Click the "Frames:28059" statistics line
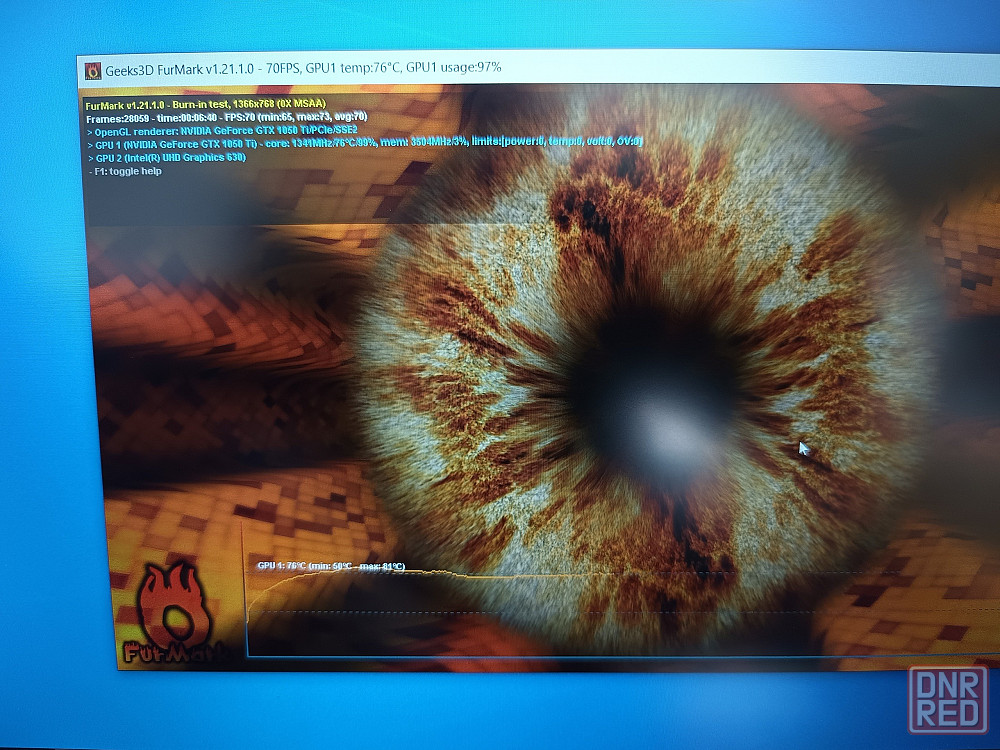 click(x=227, y=117)
